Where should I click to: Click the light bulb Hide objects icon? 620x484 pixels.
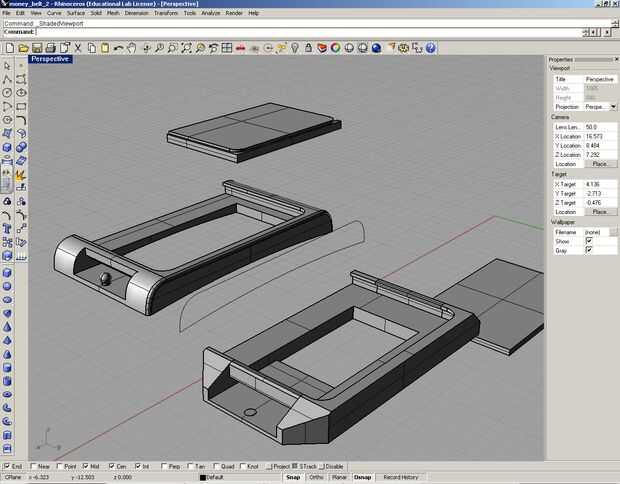pos(295,48)
